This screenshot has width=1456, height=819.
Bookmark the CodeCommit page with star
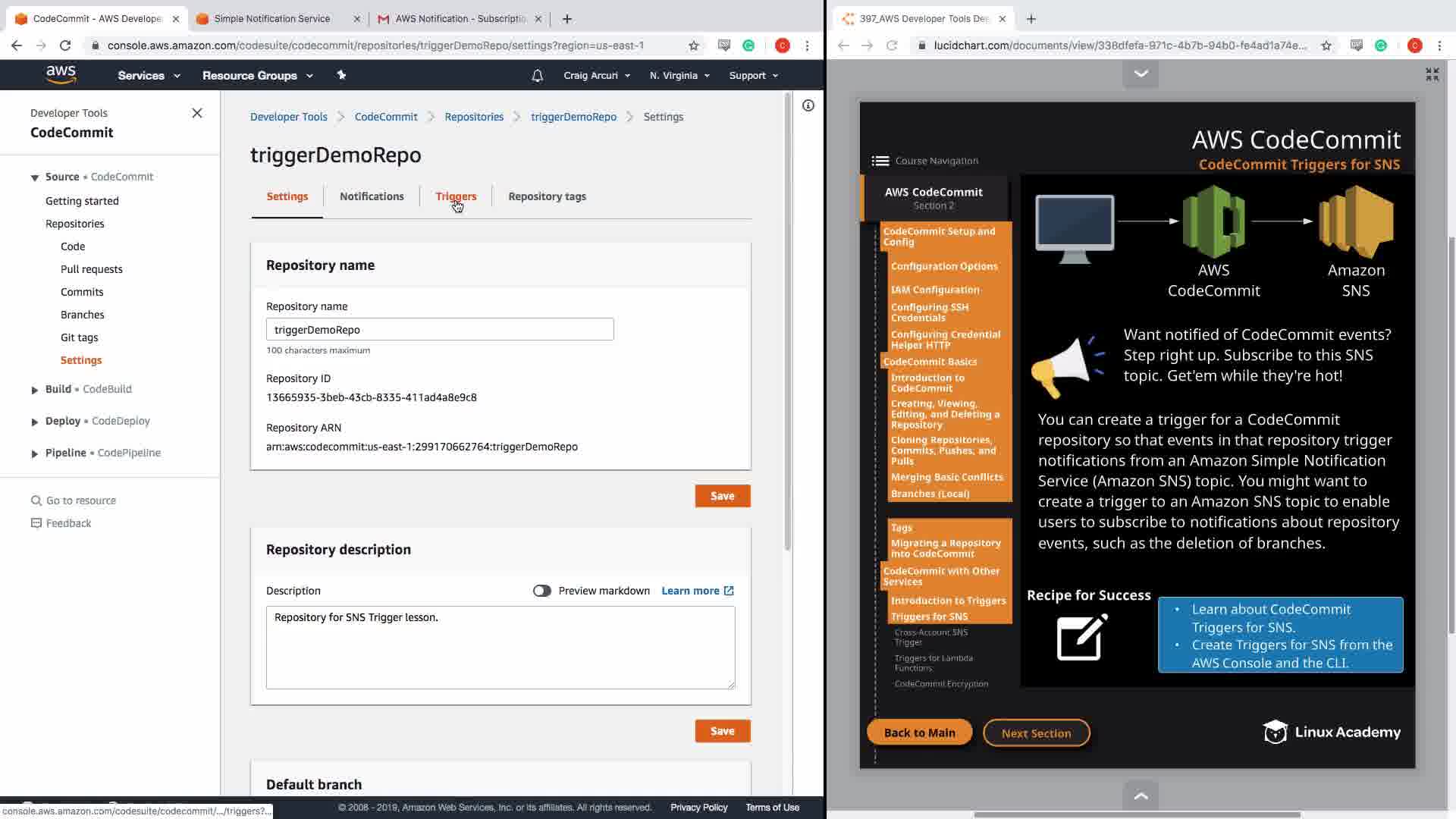693,45
